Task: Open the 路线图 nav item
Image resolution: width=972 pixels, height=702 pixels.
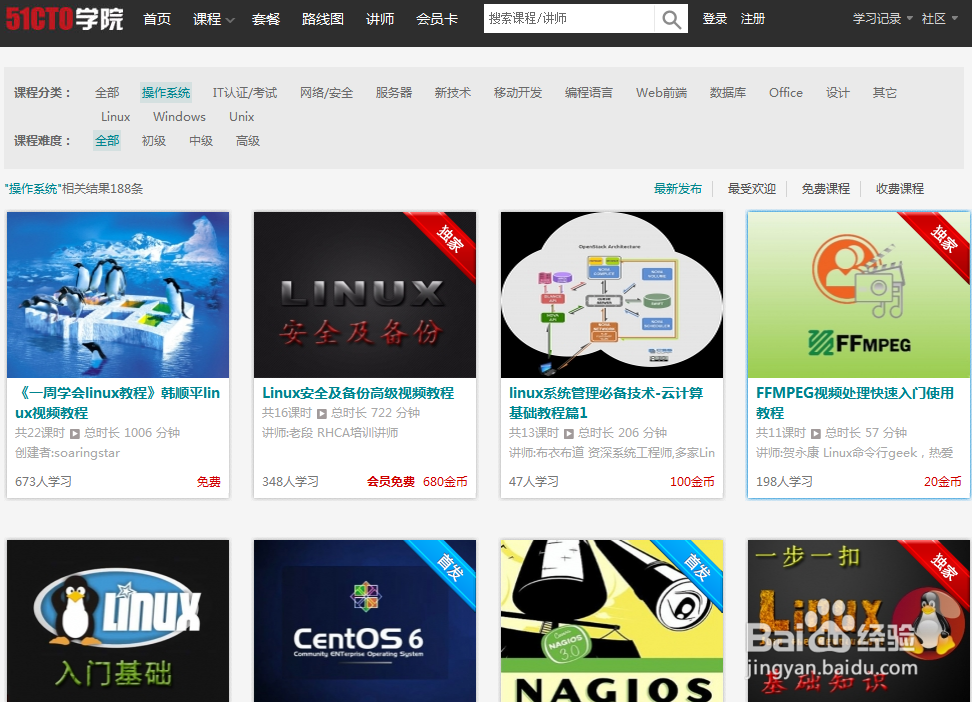Action: click(x=322, y=19)
